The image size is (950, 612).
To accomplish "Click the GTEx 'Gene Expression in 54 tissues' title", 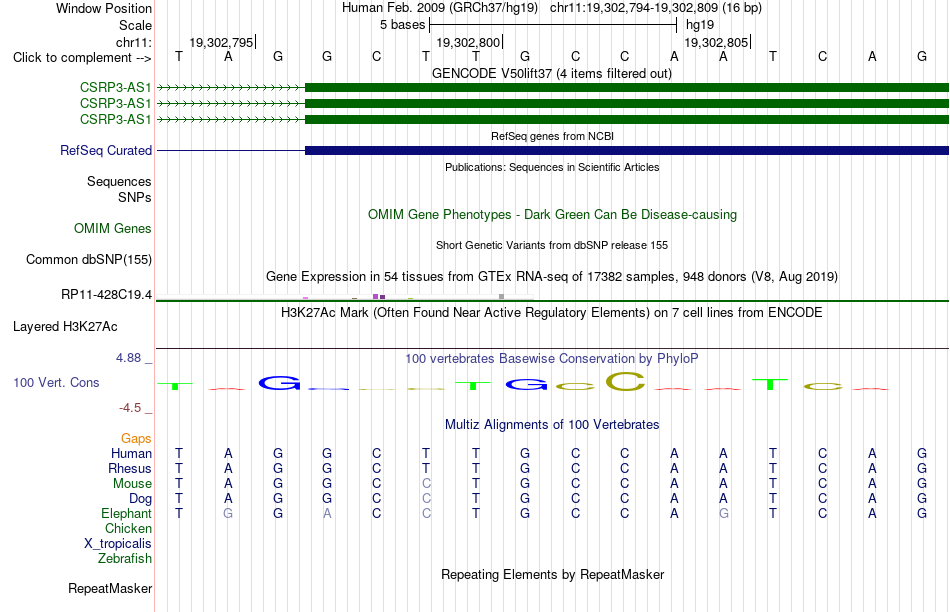I will point(552,277).
